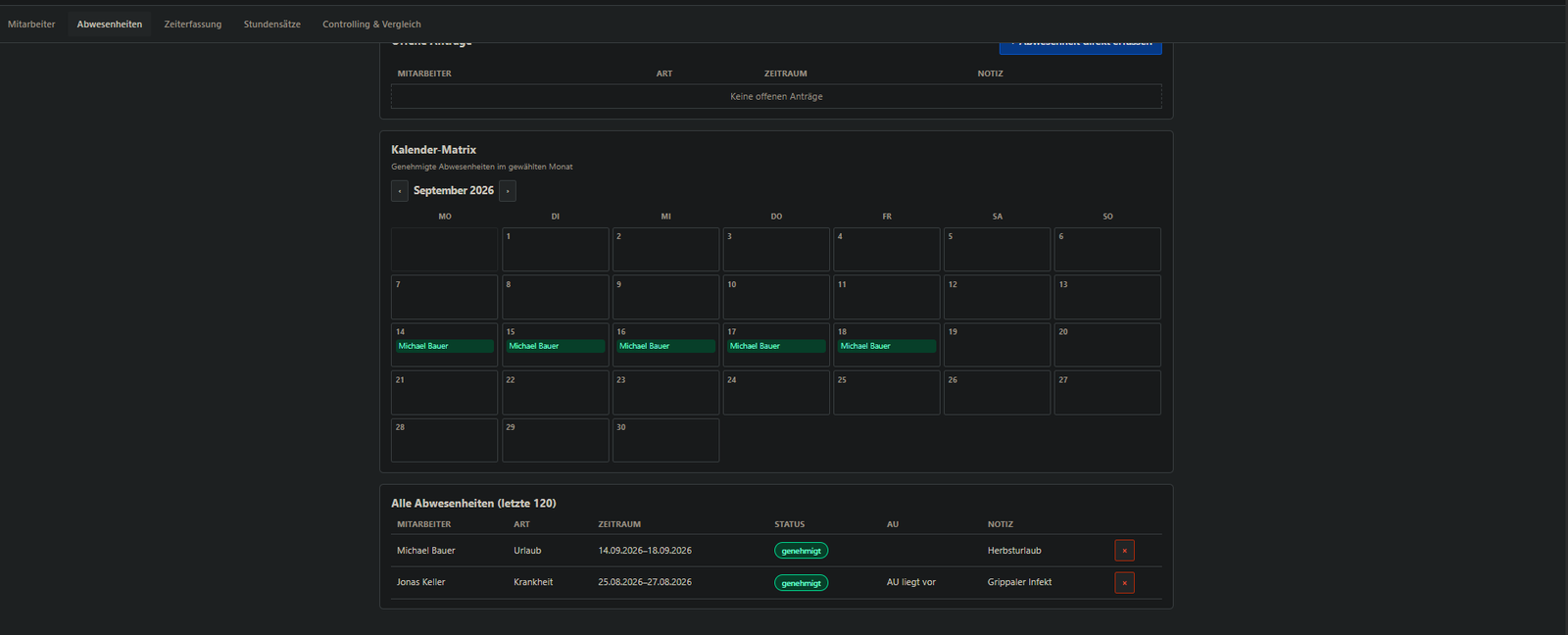Delete Jonas Keller's Krankheit absence entry
Image resolution: width=1568 pixels, height=635 pixels.
coord(1124,583)
